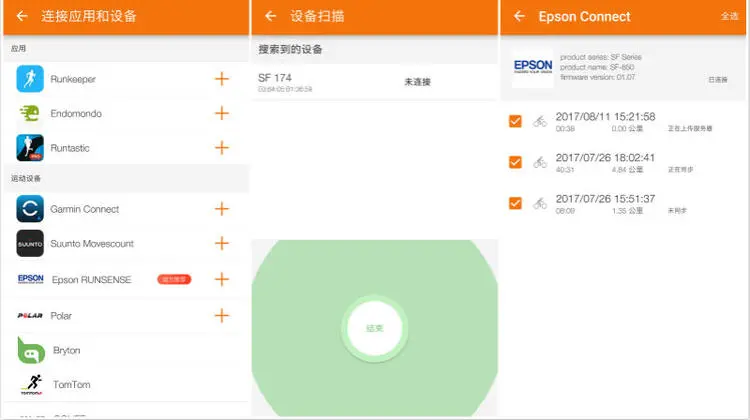The width and height of the screenshot is (750, 420).
Task: Uncheck the 2017/07/26 18:02:41 activity
Action: pyautogui.click(x=515, y=163)
